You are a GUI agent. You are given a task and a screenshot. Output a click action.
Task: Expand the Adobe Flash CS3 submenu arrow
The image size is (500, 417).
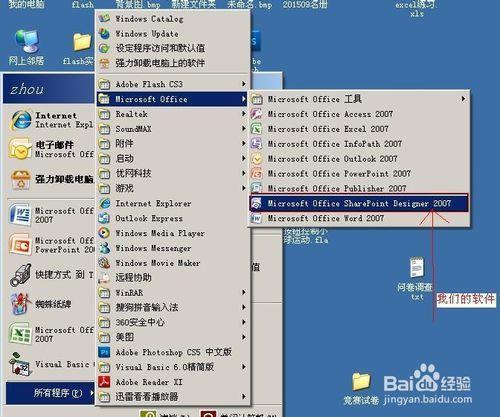coord(244,84)
